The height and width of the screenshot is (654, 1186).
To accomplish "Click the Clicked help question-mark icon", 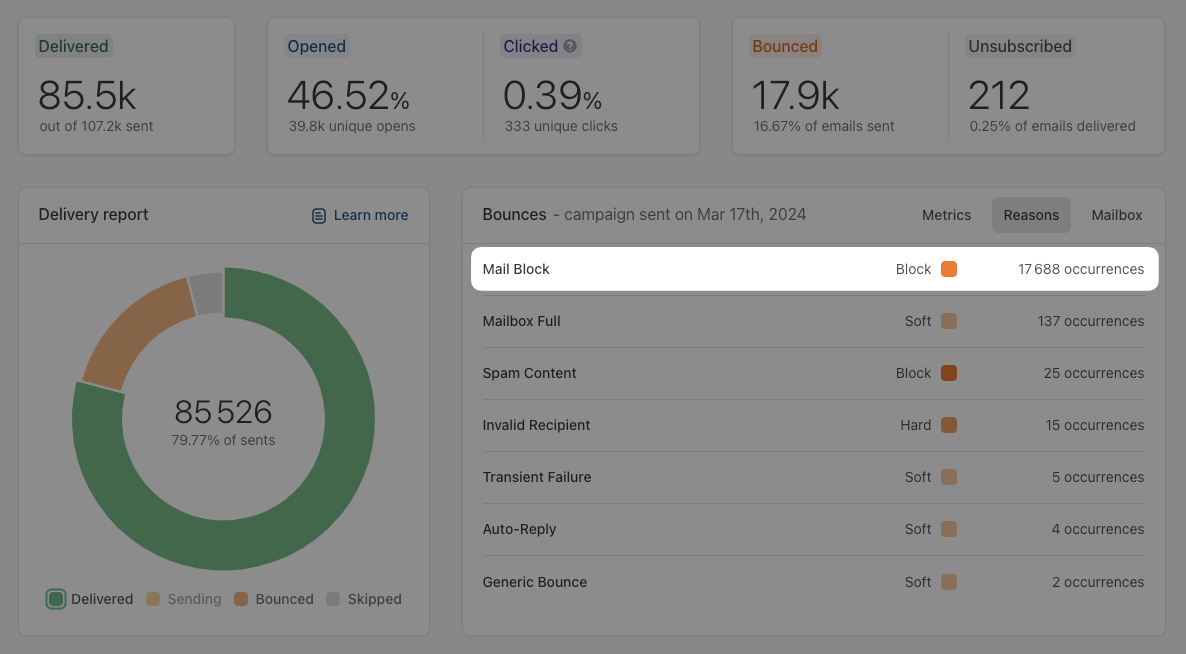I will tap(571, 46).
